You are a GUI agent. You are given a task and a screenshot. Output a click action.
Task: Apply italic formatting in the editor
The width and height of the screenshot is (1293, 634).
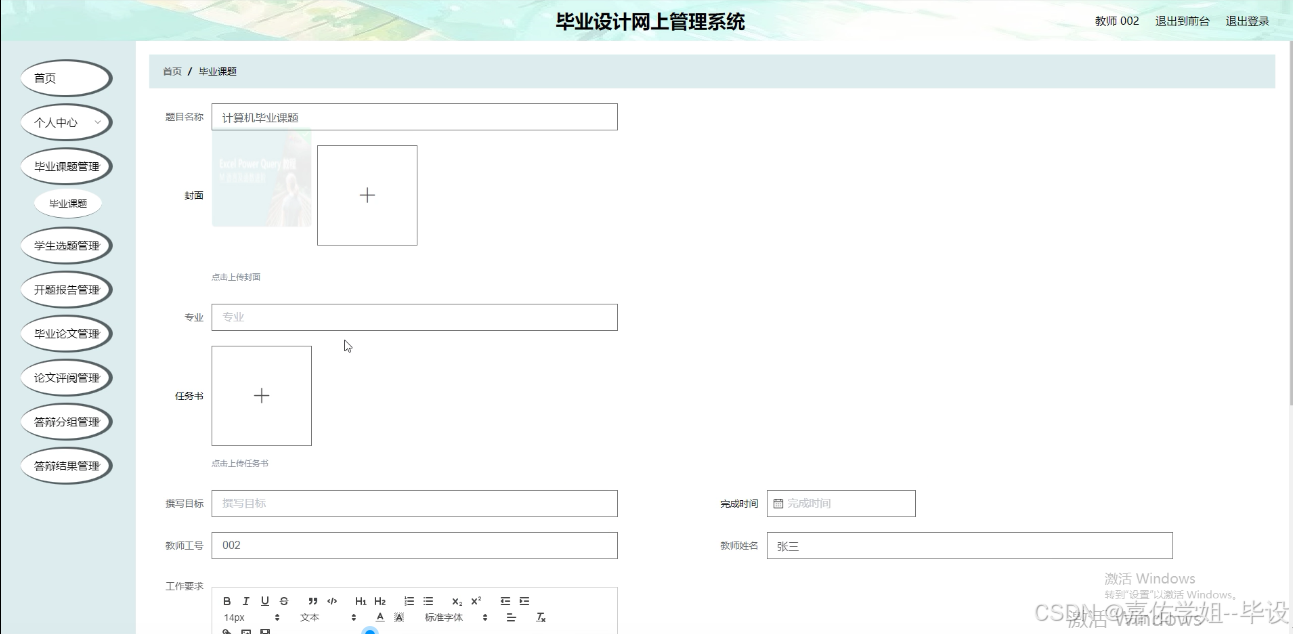click(246, 601)
